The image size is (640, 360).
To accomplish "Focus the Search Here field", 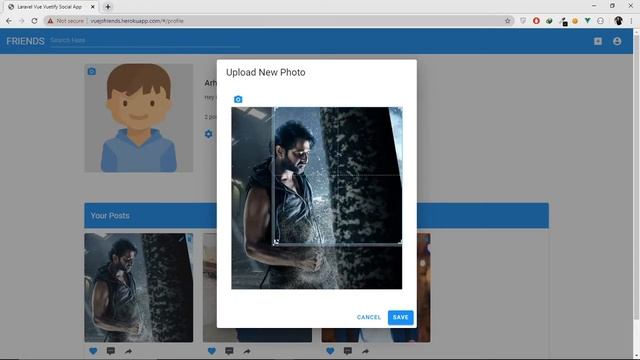I will click(x=145, y=40).
